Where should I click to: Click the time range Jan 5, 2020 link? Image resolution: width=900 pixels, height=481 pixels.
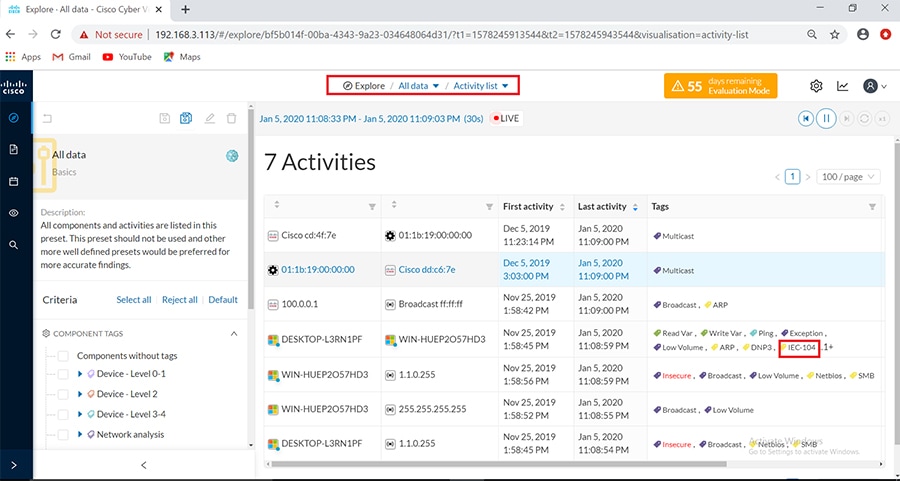click(371, 119)
